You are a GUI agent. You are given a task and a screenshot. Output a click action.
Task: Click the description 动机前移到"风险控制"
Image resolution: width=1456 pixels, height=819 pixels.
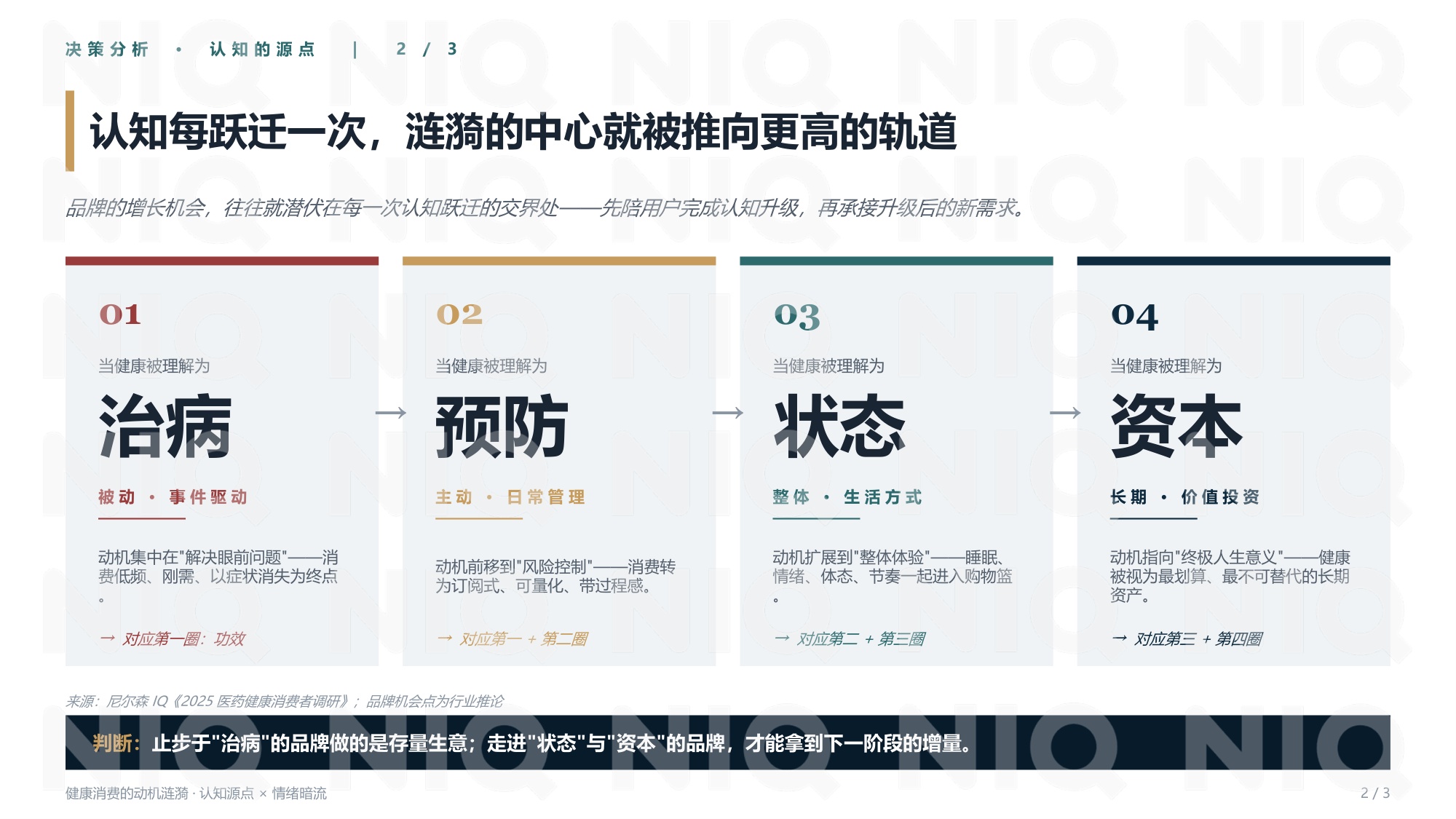coord(555,577)
